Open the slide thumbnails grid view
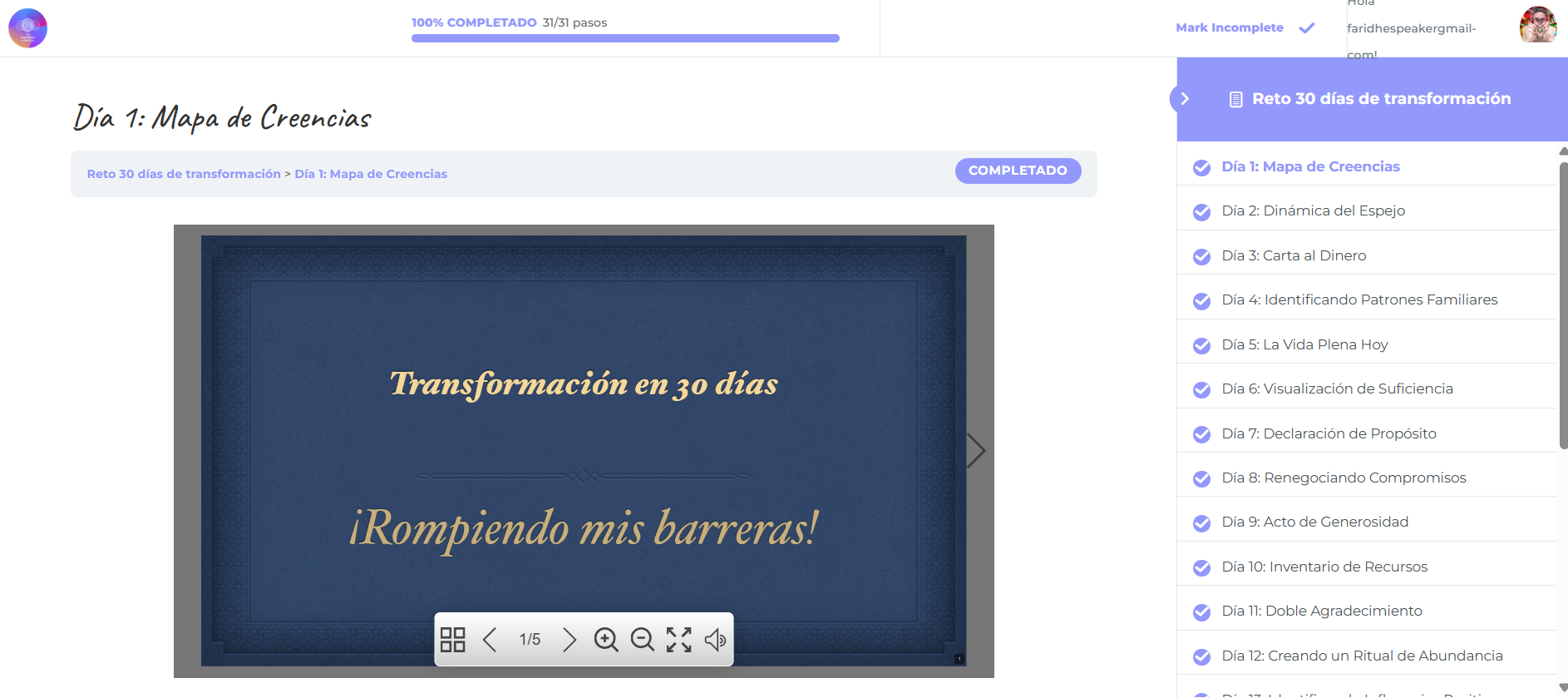The width and height of the screenshot is (1568, 698). 452,640
